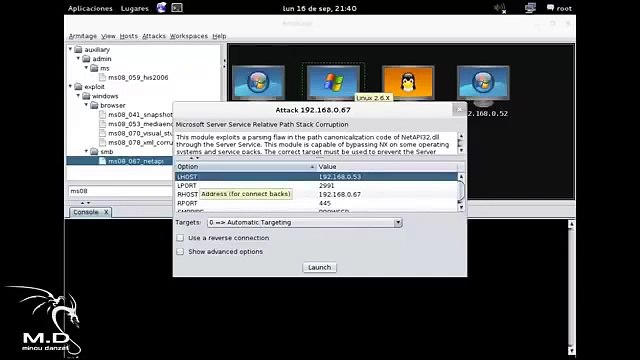Click the admin folder icon
Screen dimensions: 640x360
[87, 59]
